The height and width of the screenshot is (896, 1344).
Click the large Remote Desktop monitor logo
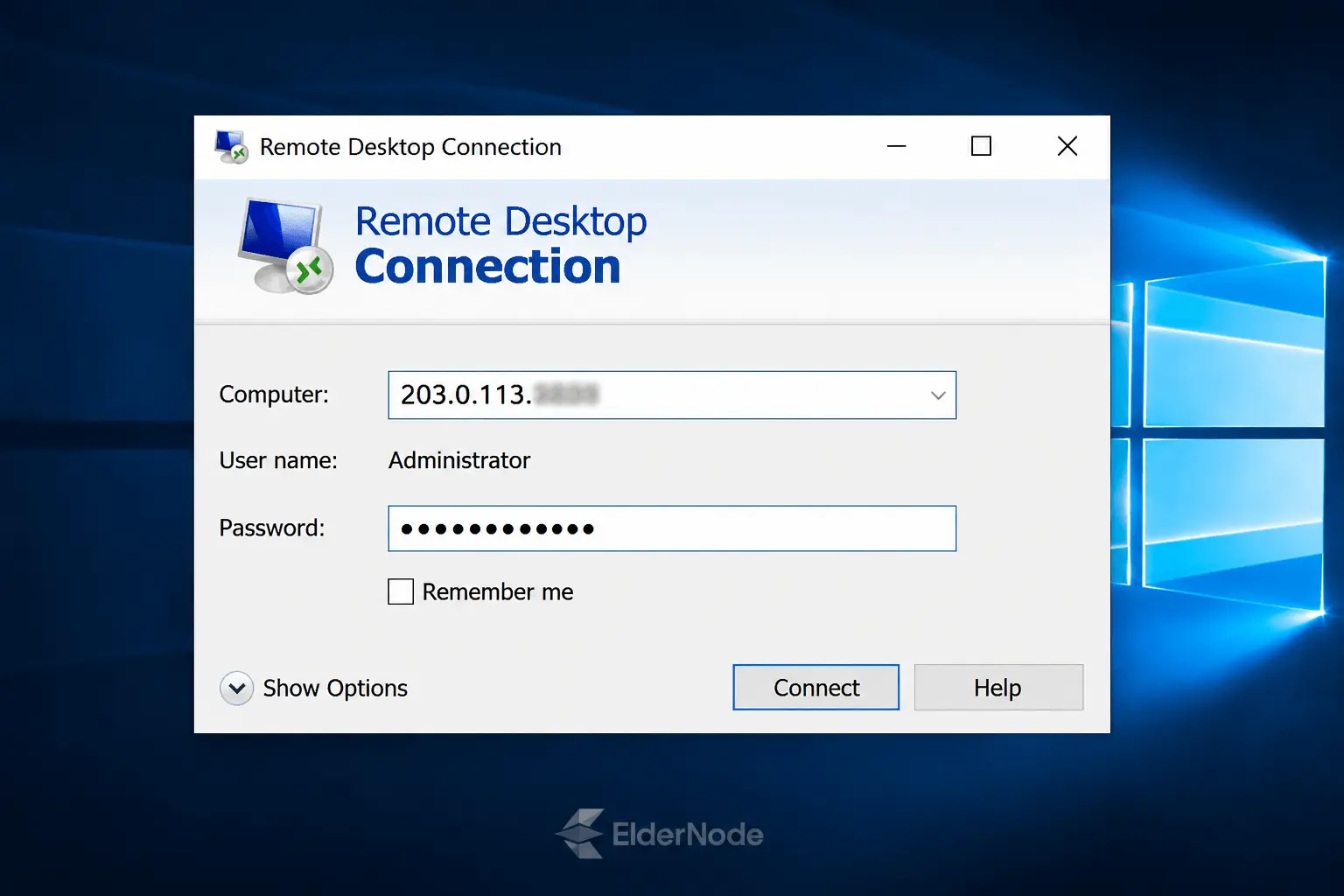click(x=285, y=246)
